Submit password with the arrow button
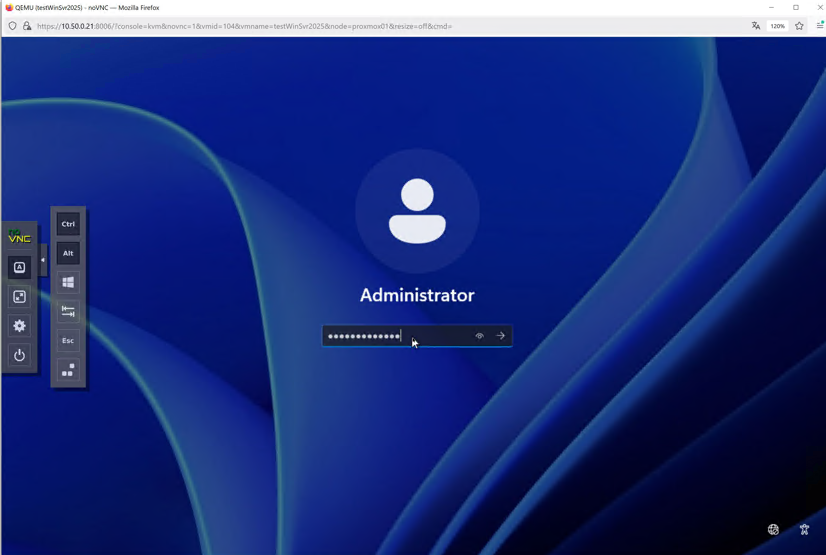This screenshot has width=826, height=555. click(x=501, y=336)
